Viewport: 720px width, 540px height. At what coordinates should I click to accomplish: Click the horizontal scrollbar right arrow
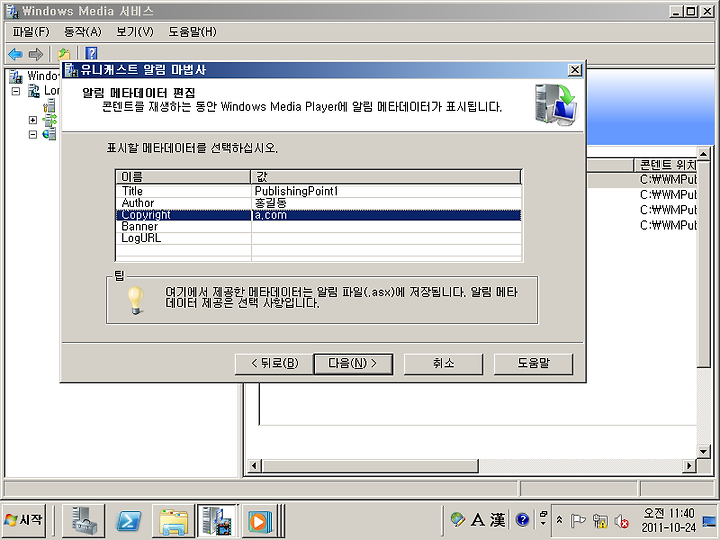(689, 466)
